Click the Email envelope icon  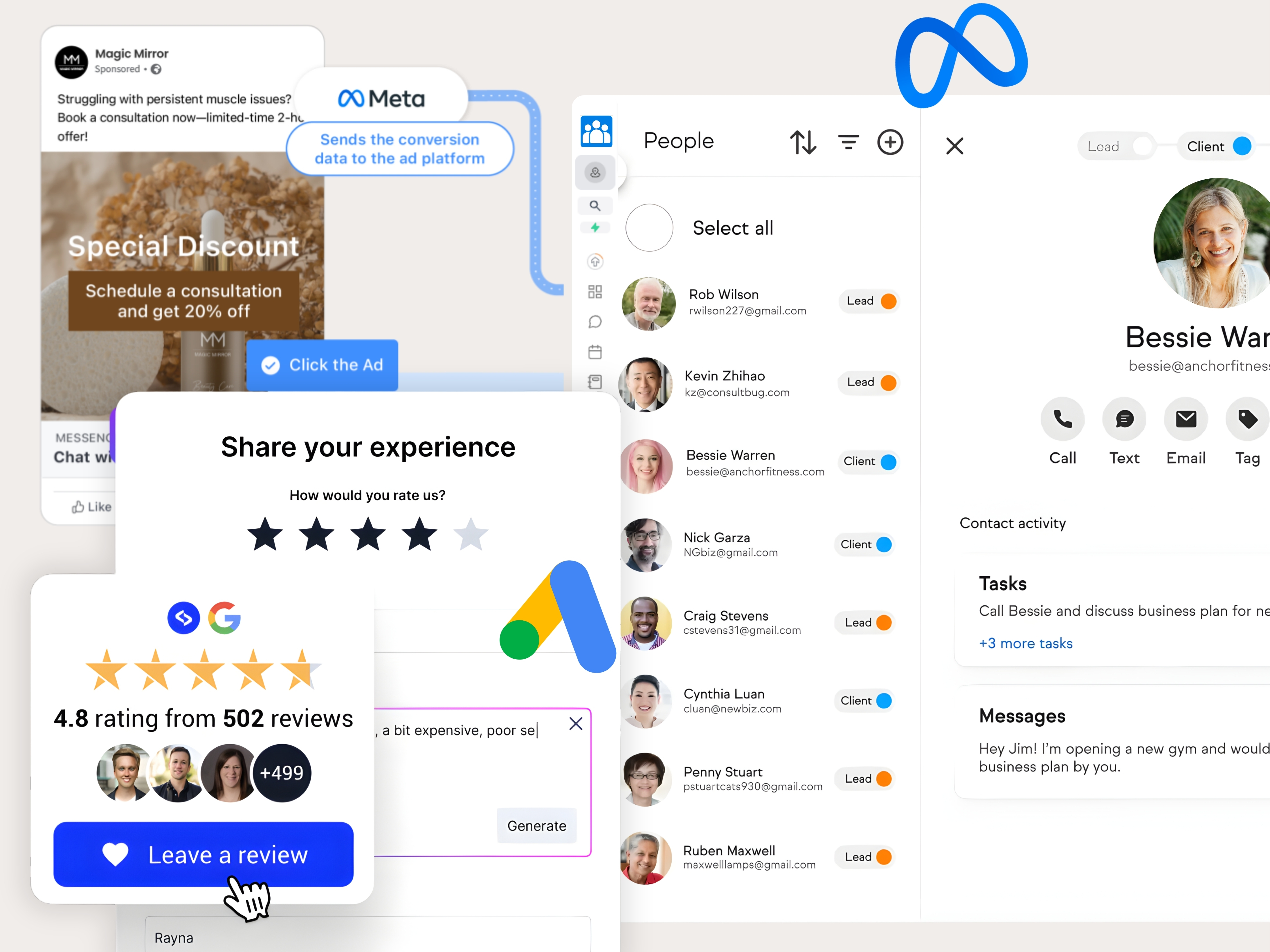1186,420
